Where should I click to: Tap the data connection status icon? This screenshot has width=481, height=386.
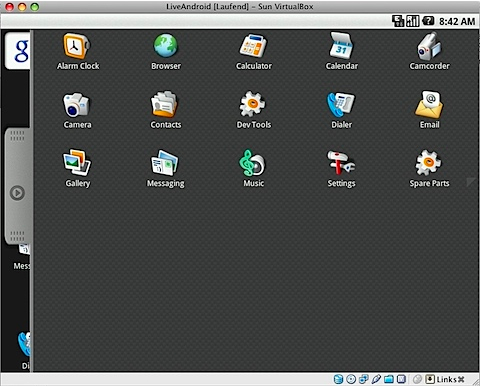[398, 21]
